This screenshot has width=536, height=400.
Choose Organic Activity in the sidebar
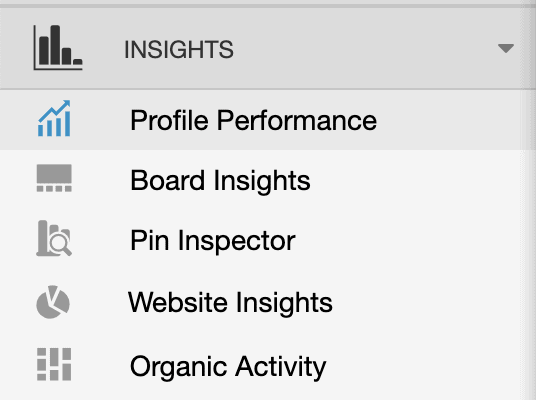tap(228, 367)
